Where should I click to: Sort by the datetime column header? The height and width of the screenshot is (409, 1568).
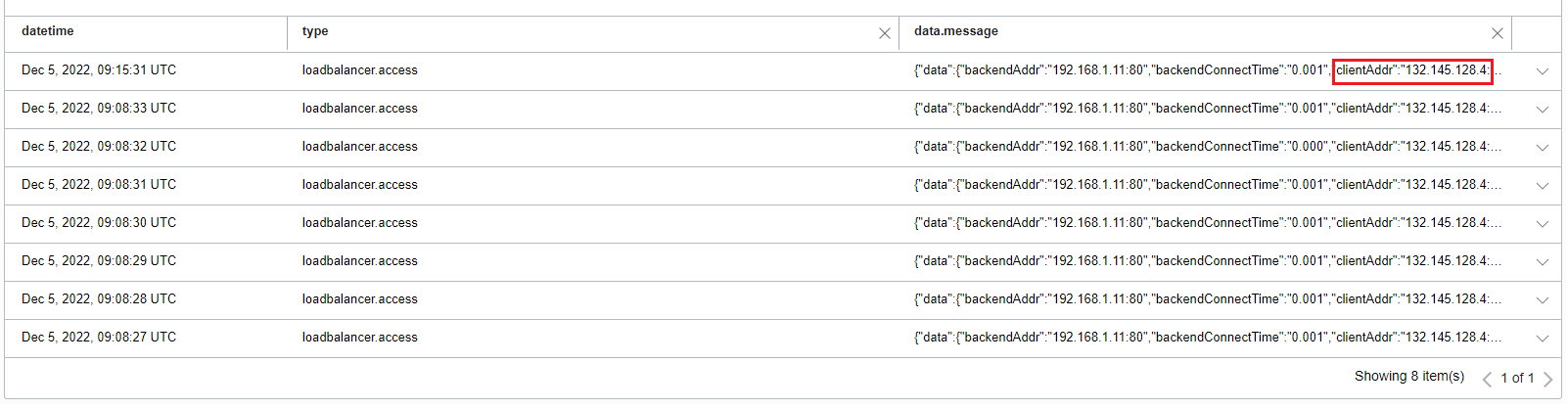click(48, 31)
